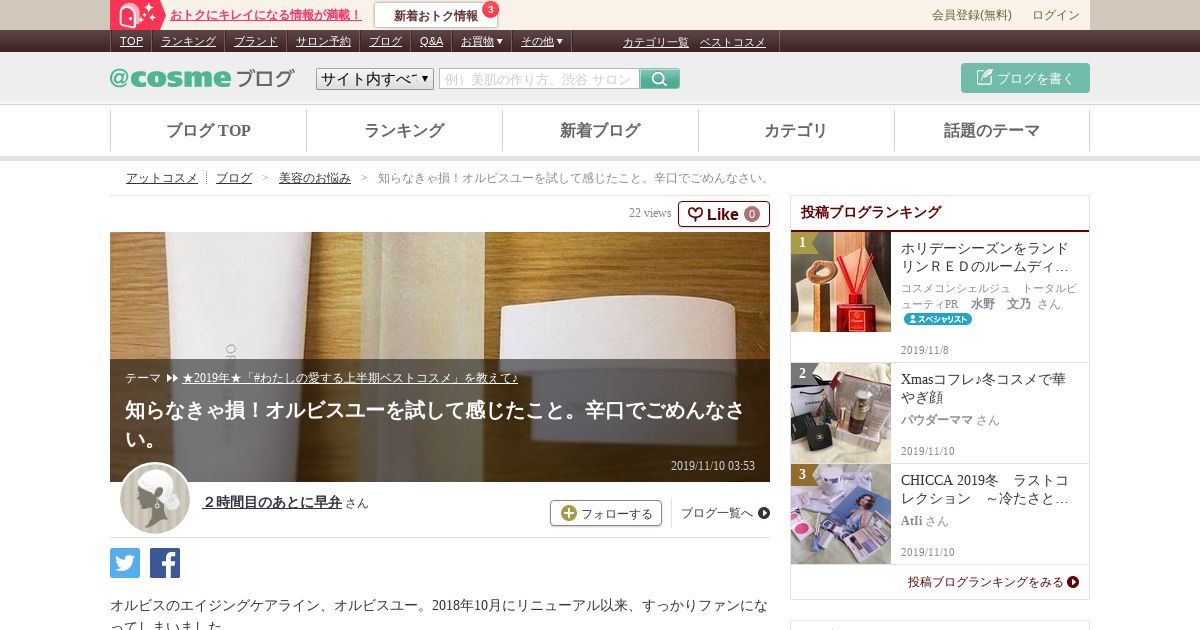Click the おトクにキレイになる情報が満載 link
The image size is (1200, 630).
[x=266, y=15]
